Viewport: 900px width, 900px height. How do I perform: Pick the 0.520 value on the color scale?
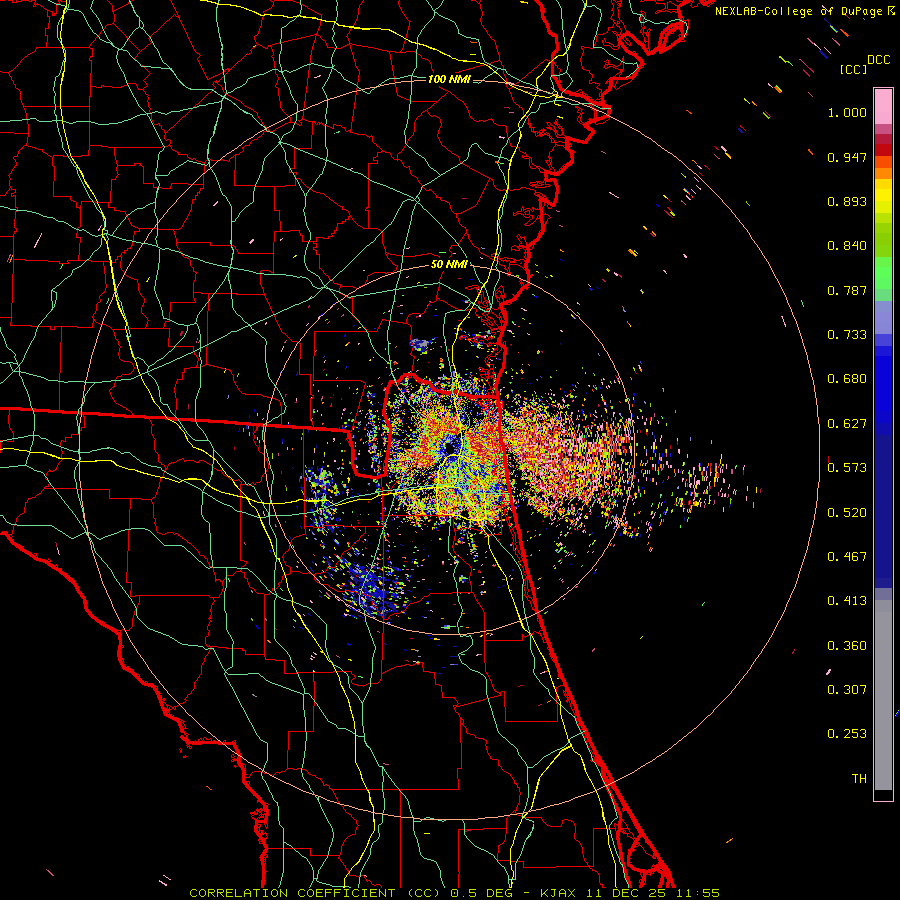point(847,513)
